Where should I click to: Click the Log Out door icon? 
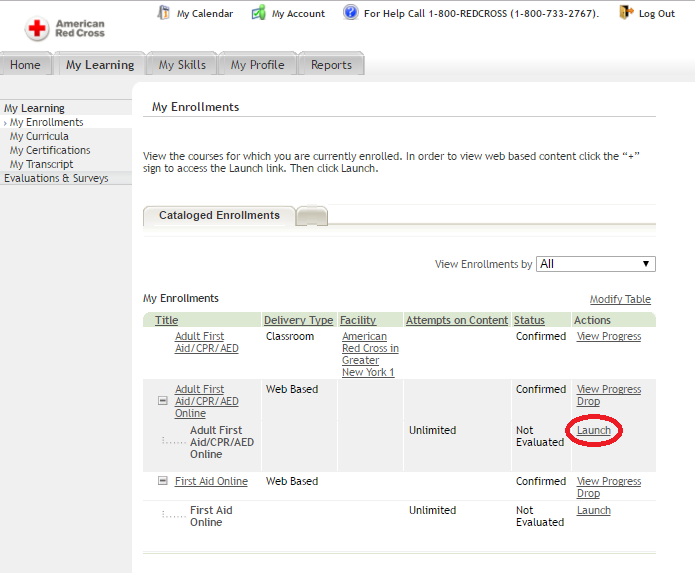626,12
